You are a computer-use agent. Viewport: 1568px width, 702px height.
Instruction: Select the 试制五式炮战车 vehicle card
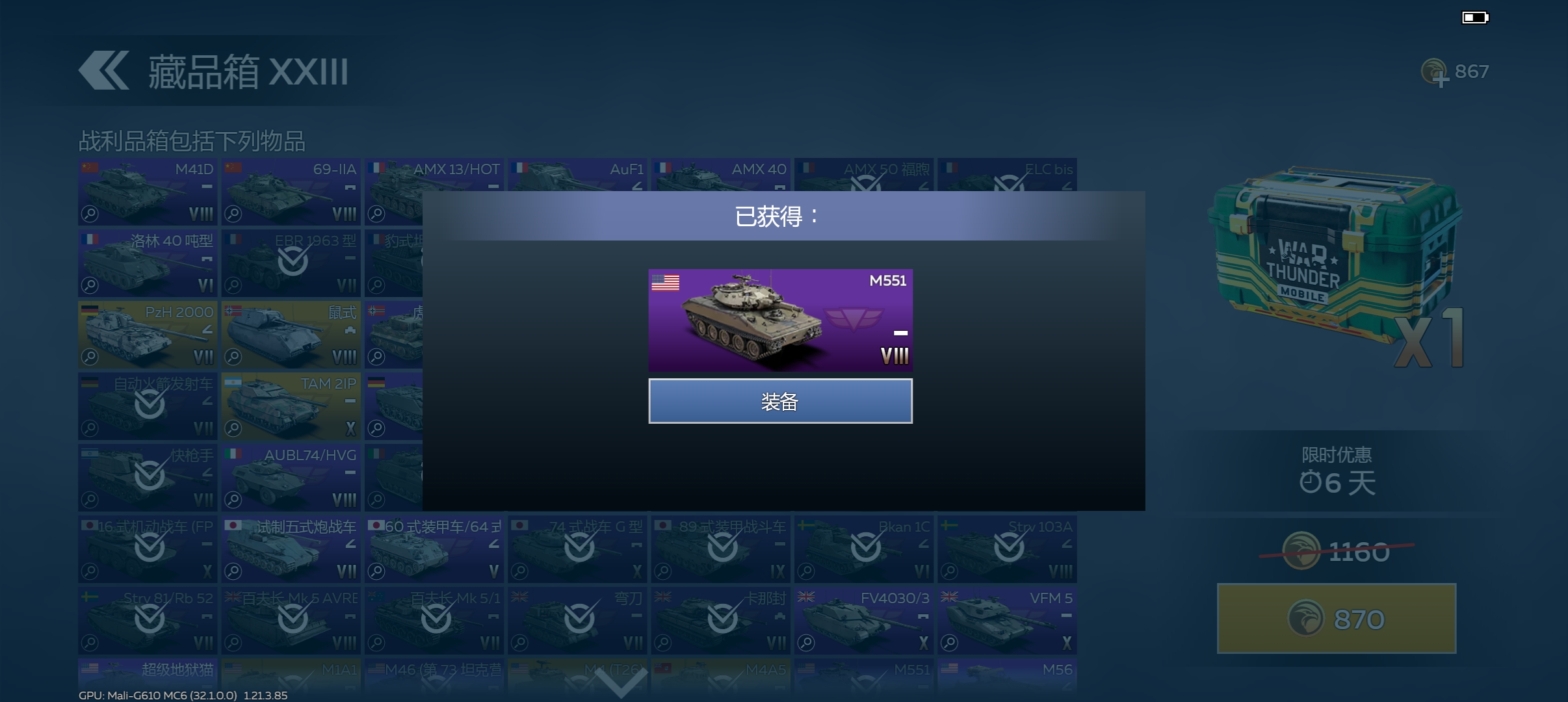tap(291, 549)
